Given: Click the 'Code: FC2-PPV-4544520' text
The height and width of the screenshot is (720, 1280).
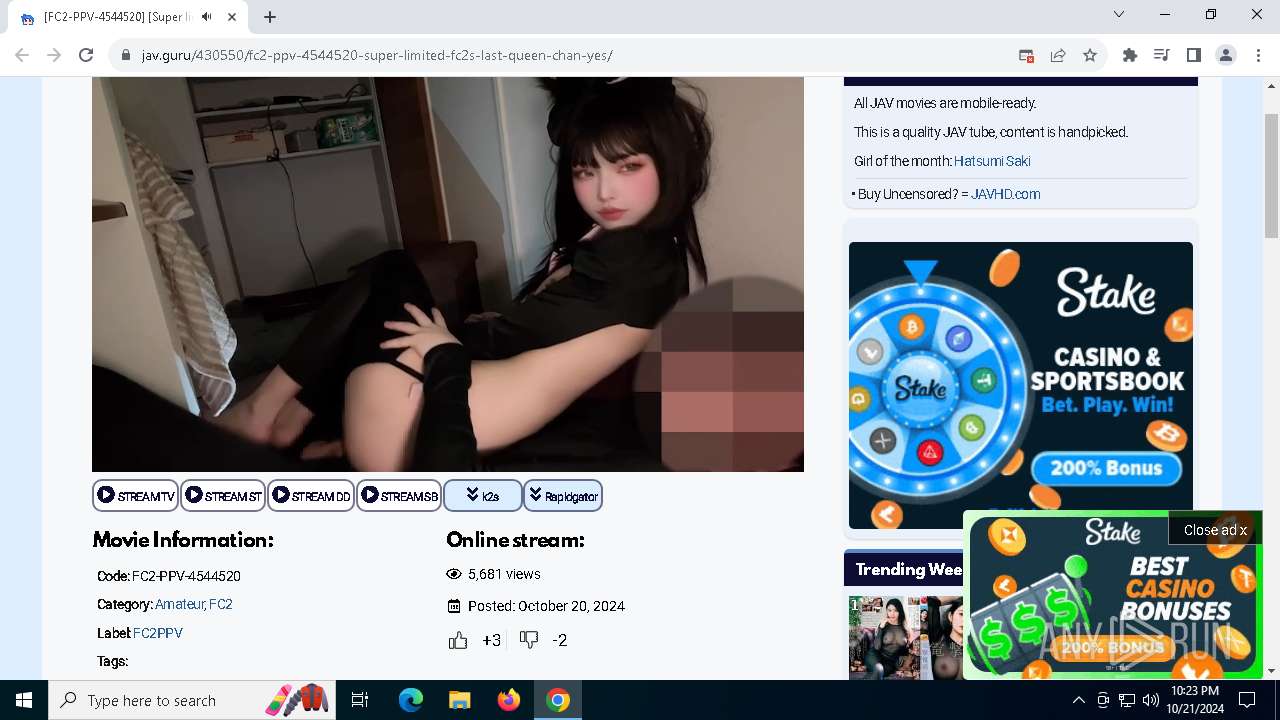Looking at the screenshot, I should pyautogui.click(x=169, y=576).
